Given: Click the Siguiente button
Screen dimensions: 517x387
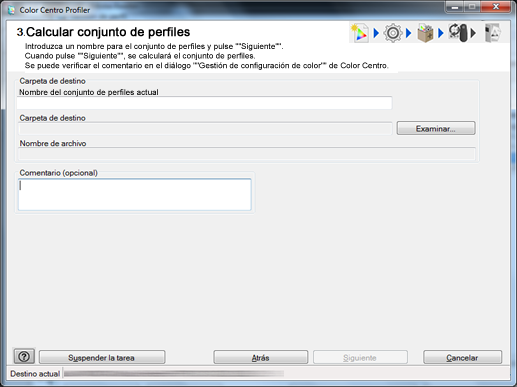Looking at the screenshot, I should tap(360, 357).
